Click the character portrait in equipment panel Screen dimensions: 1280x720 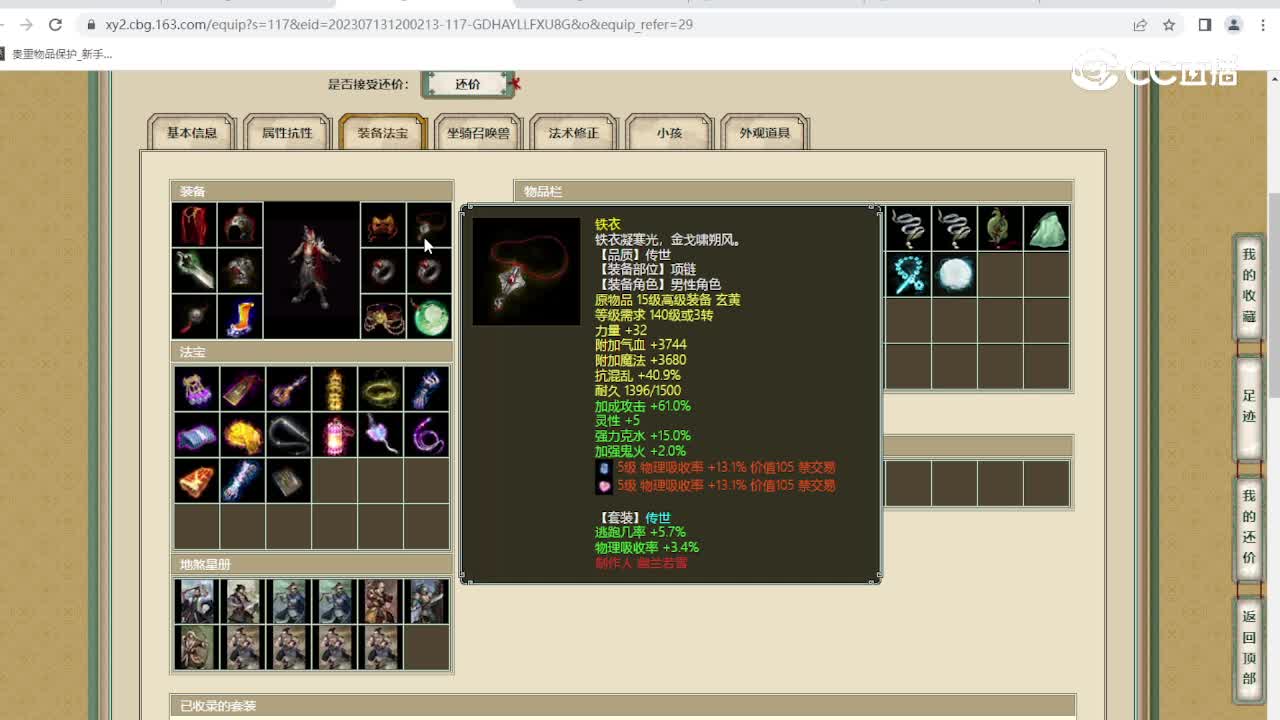312,271
